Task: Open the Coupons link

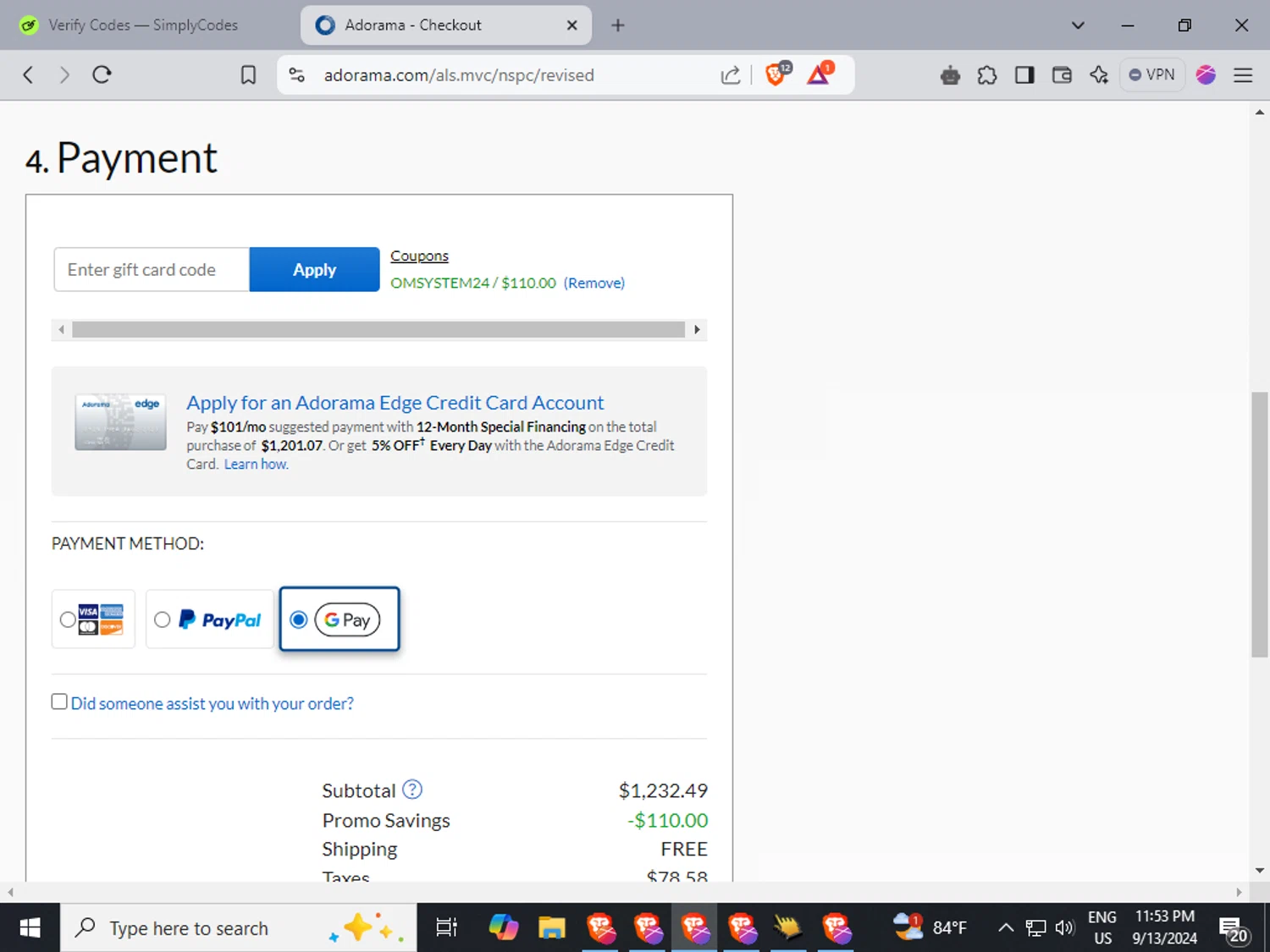Action: pos(419,256)
